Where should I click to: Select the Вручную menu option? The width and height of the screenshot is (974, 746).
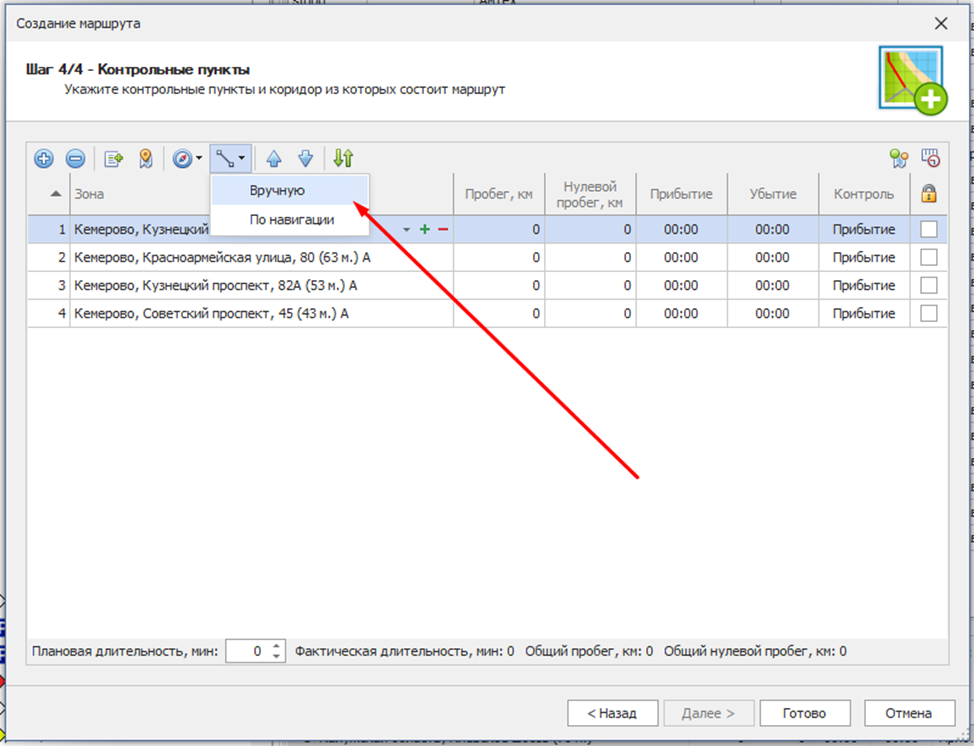(277, 190)
